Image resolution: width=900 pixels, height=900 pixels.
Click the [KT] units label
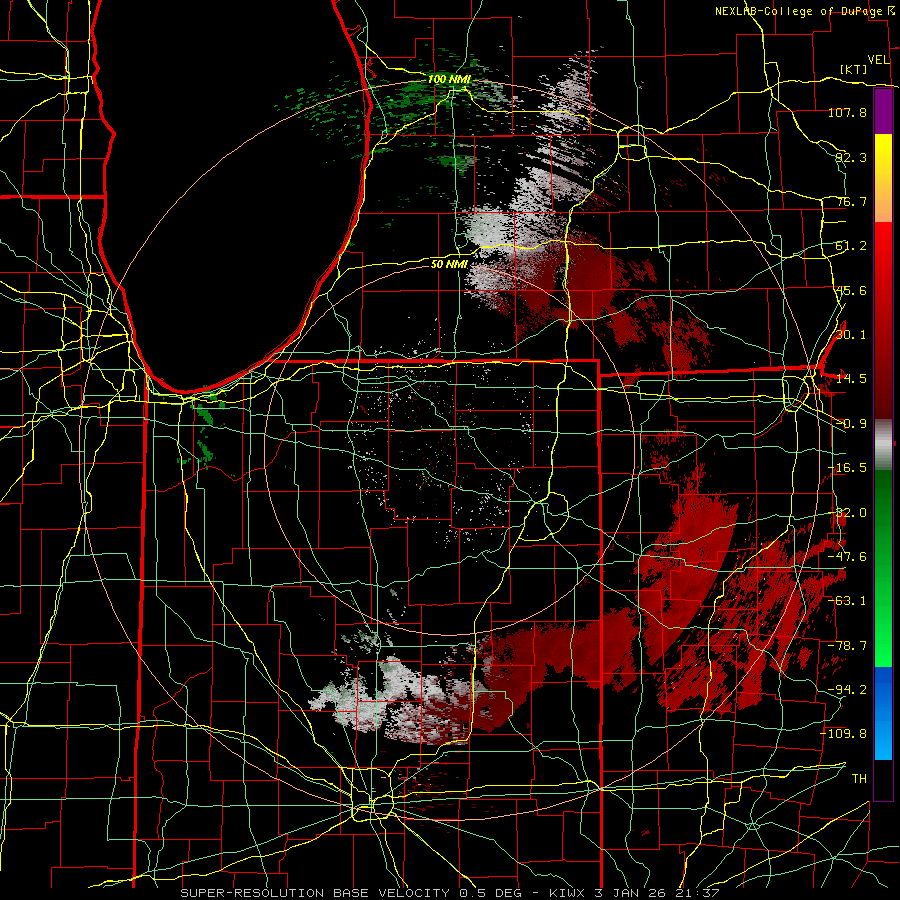point(854,69)
